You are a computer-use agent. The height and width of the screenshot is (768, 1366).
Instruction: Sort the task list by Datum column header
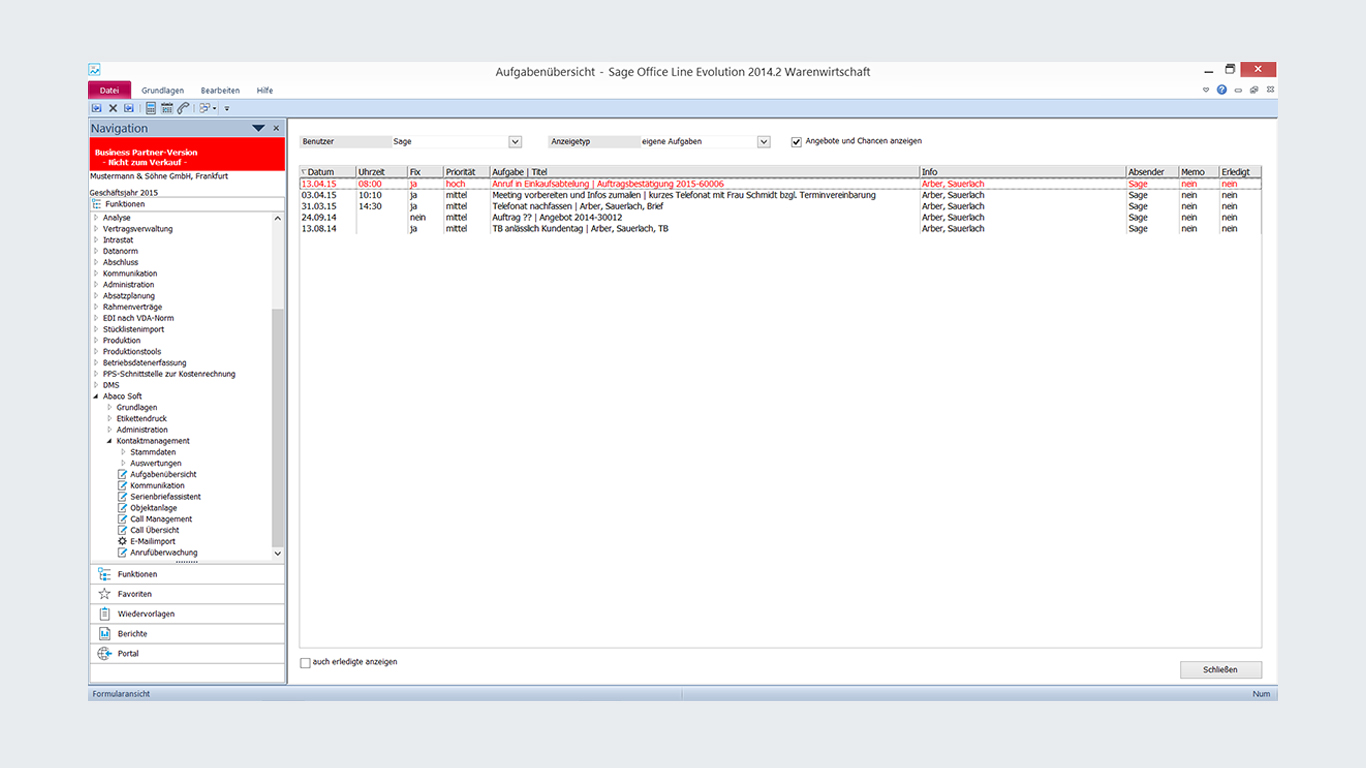tap(327, 172)
